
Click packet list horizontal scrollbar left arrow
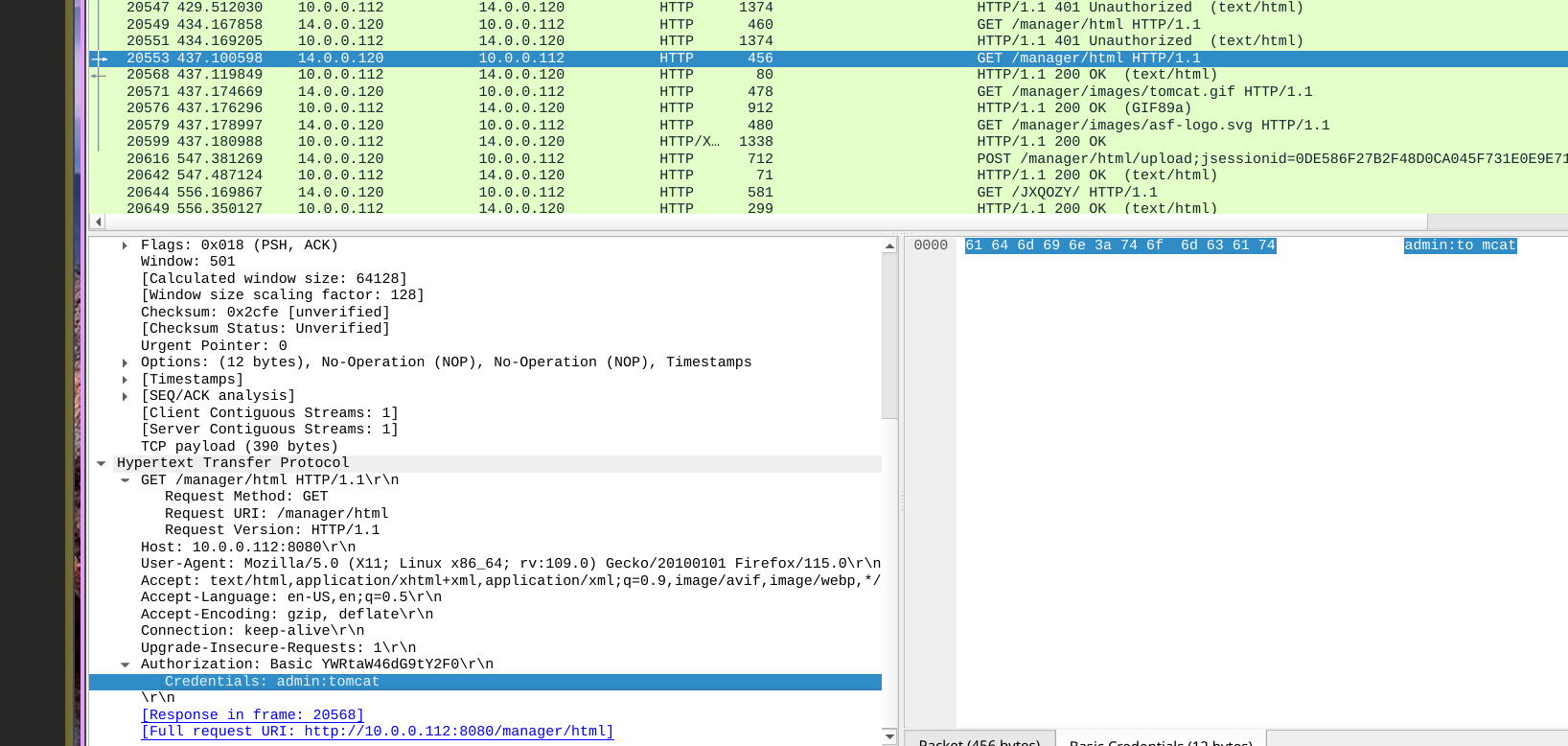click(x=97, y=222)
